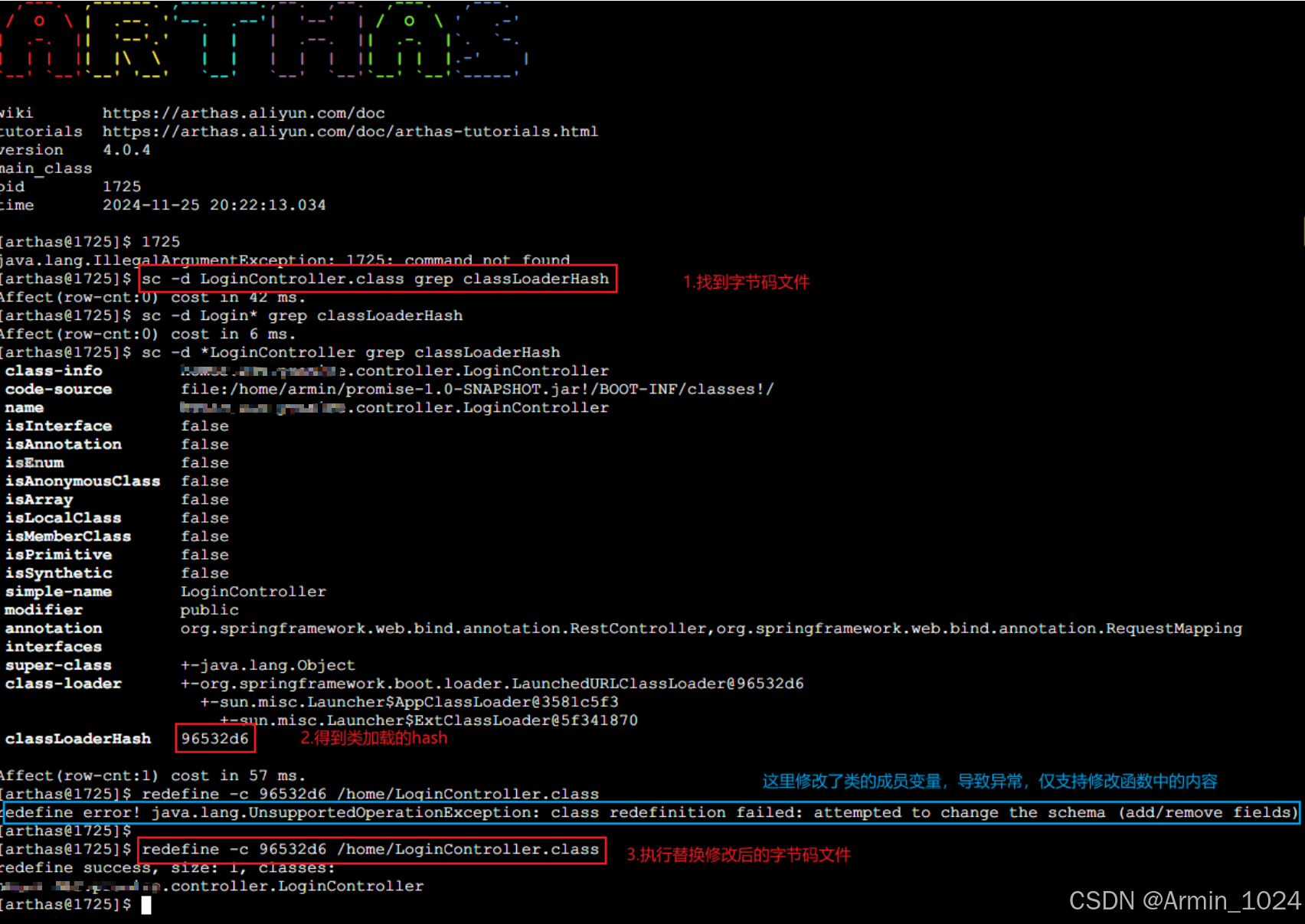Click the modifier value public
1305x924 pixels.
tap(210, 609)
